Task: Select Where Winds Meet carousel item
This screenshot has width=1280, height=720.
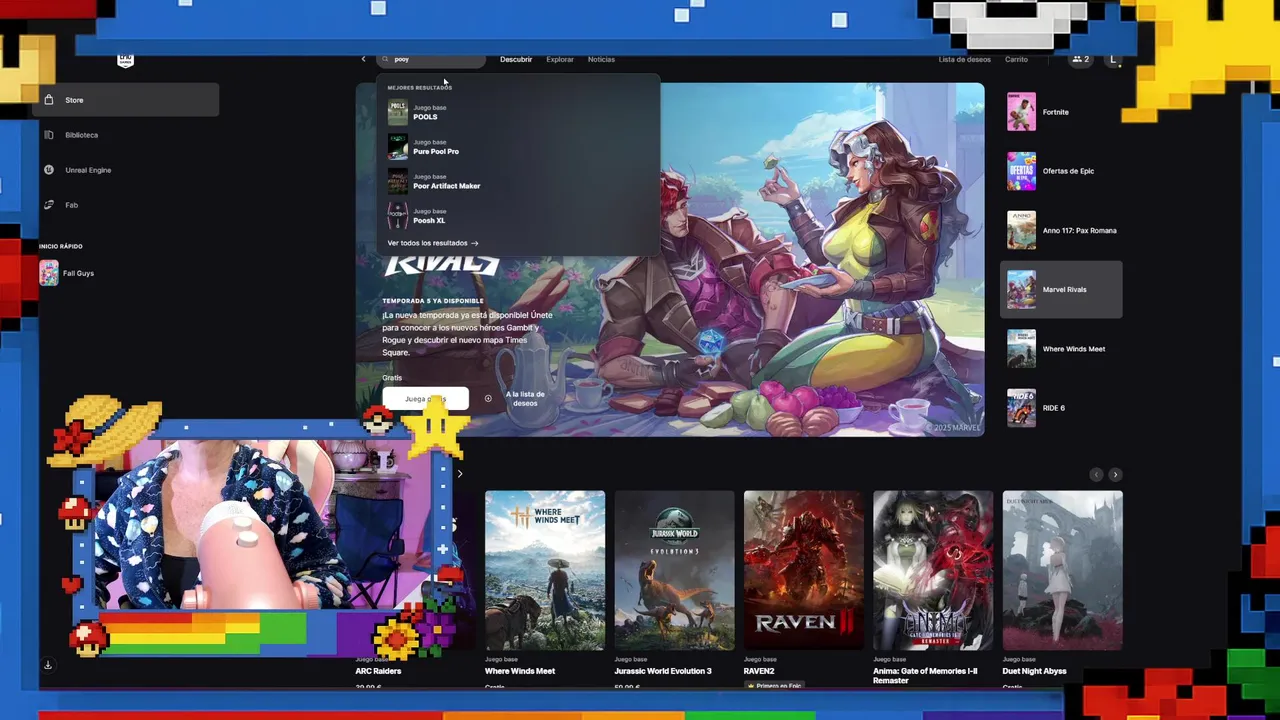Action: click(x=1061, y=349)
